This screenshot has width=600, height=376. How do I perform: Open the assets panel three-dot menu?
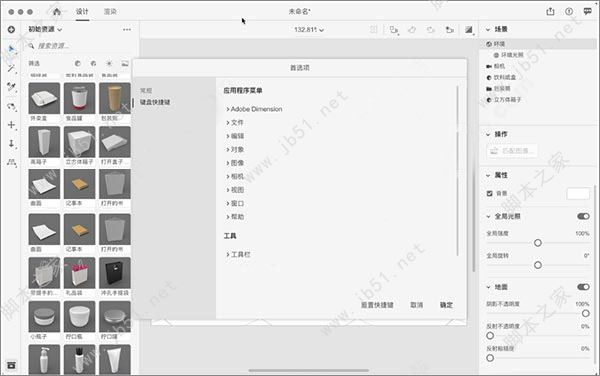(x=127, y=29)
